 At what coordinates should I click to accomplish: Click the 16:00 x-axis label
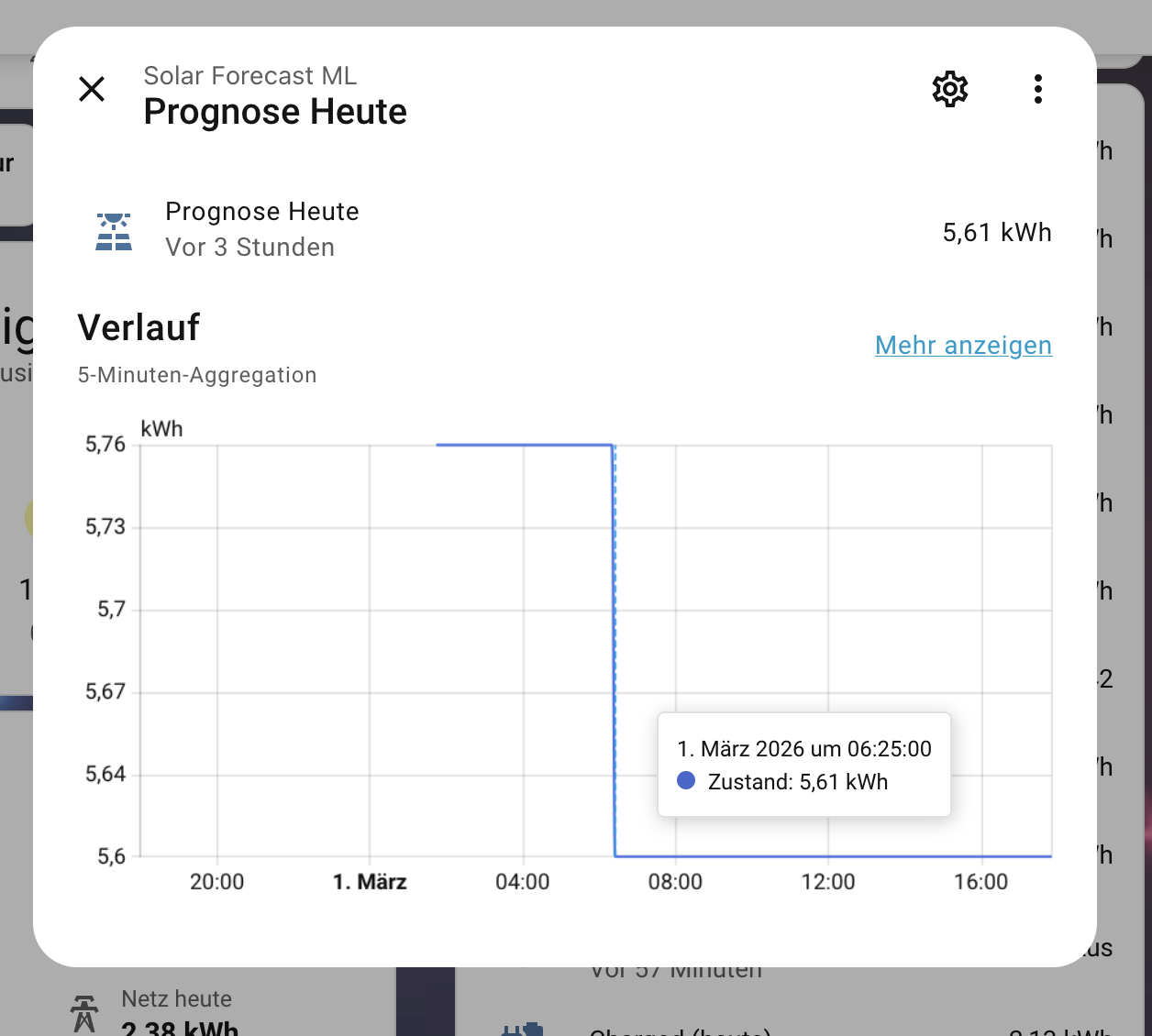pos(980,882)
